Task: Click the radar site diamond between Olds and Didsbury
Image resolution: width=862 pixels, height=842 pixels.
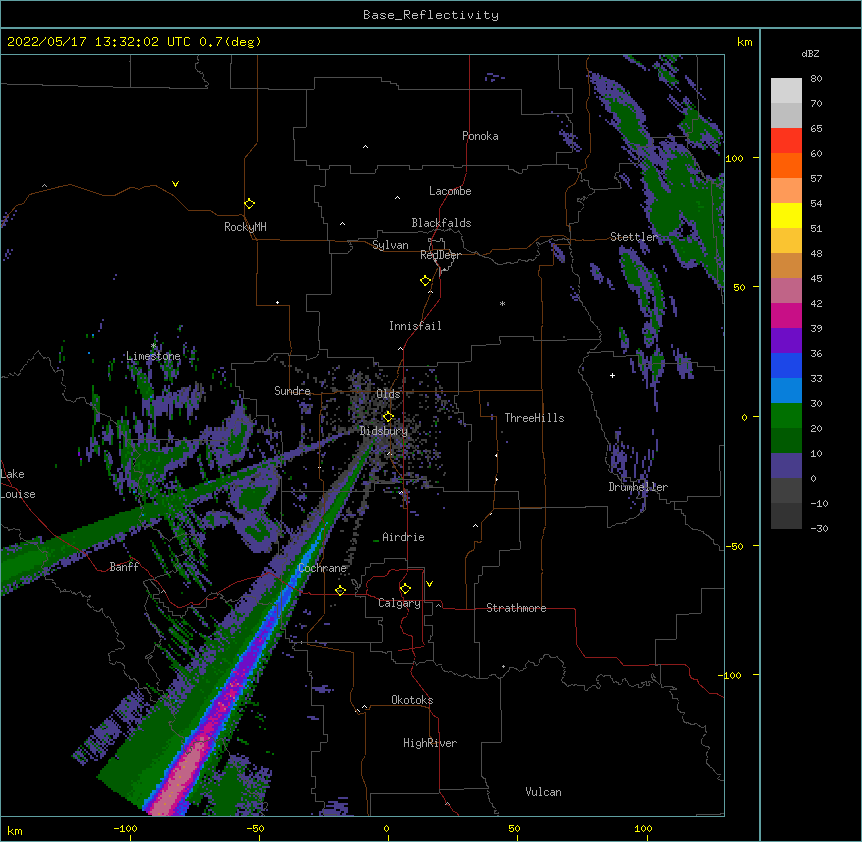Action: pyautogui.click(x=388, y=417)
